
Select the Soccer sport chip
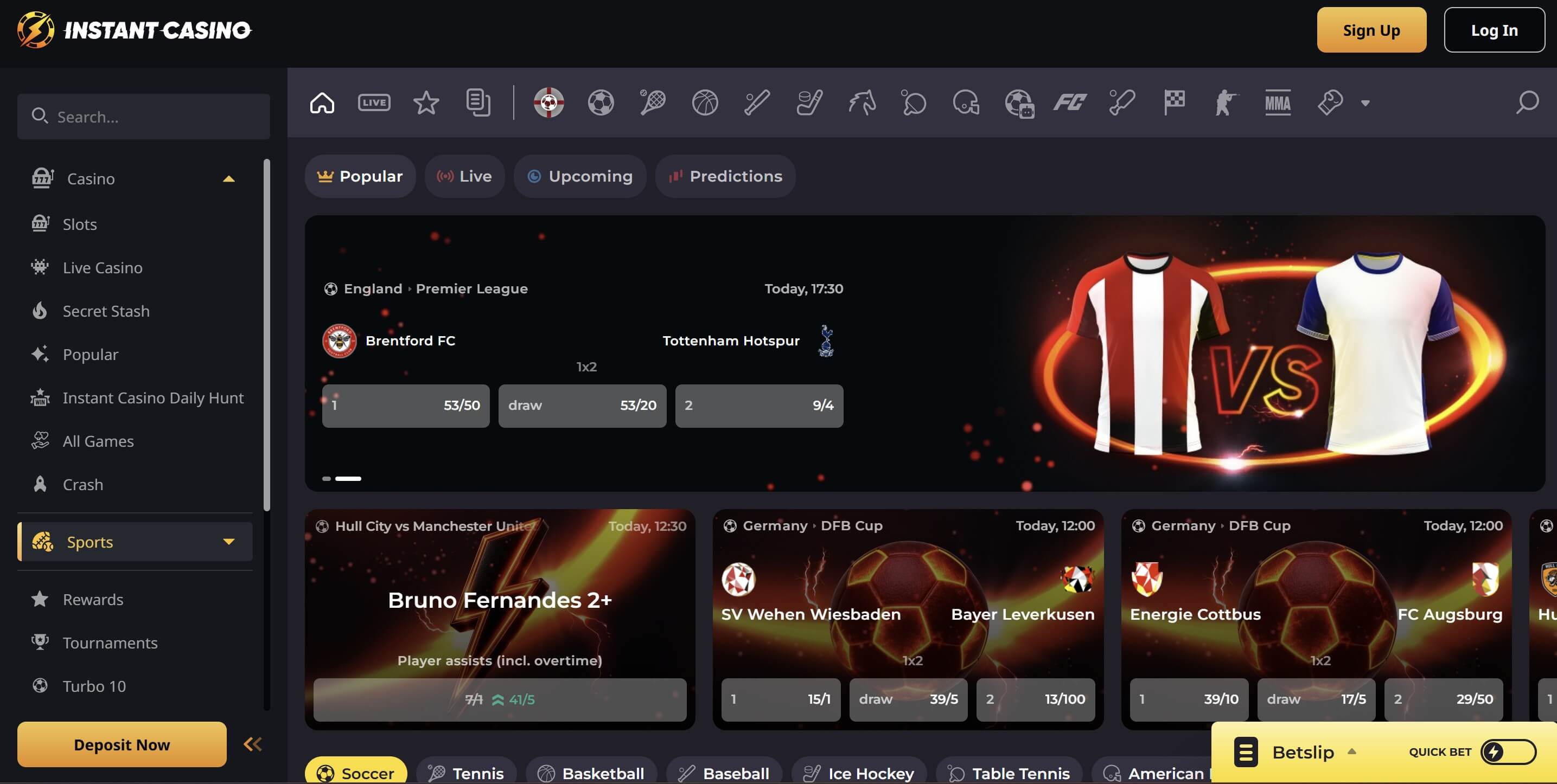click(356, 770)
